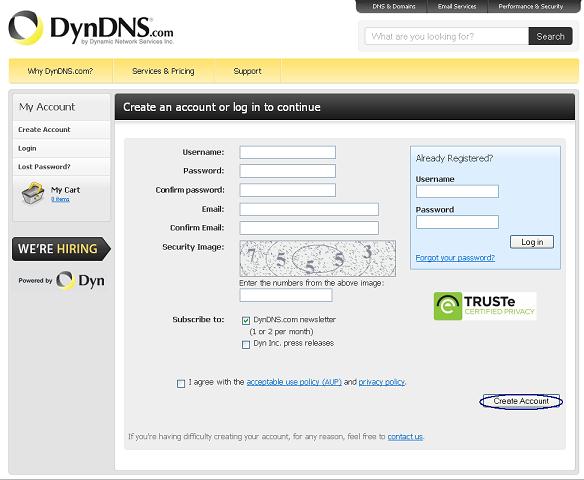The width and height of the screenshot is (584, 480).
Task: Tick the agree with acceptable use policy checkbox
Action: coord(181,383)
